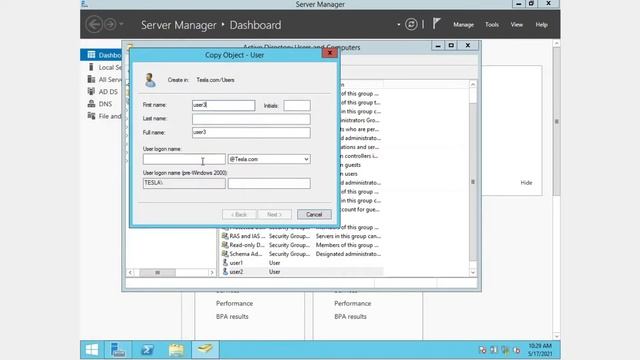This screenshot has height=360, width=640.
Task: Click the user2 account icon
Action: 225,271
